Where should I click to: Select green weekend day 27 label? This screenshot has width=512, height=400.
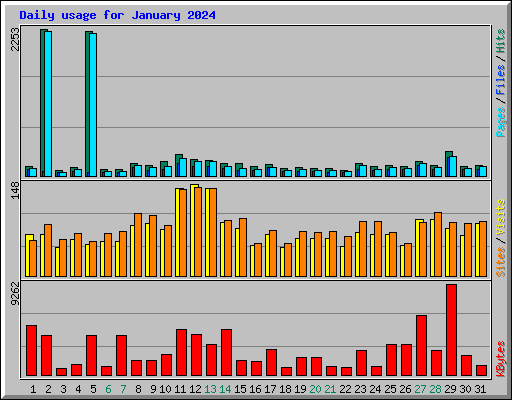click(420, 389)
